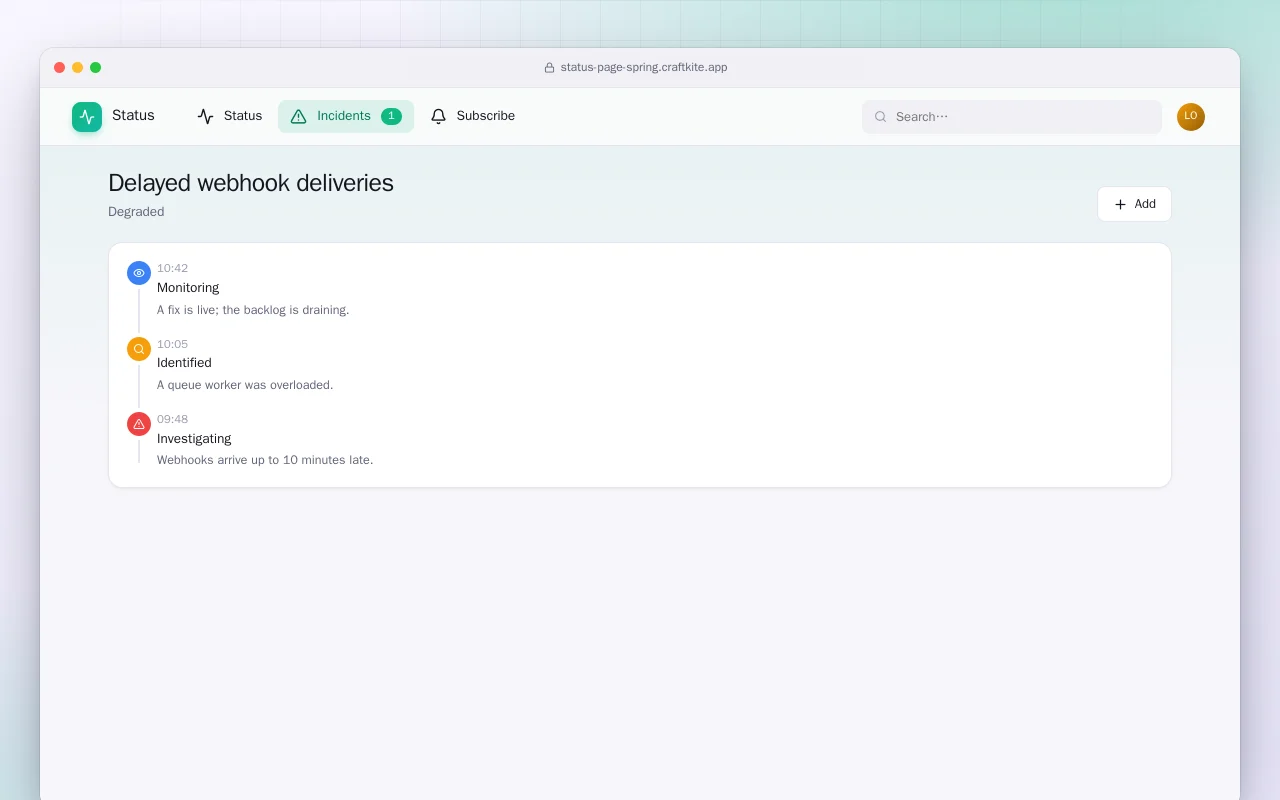1280x800 pixels.
Task: Click the "Identified" update title
Action: click(184, 363)
